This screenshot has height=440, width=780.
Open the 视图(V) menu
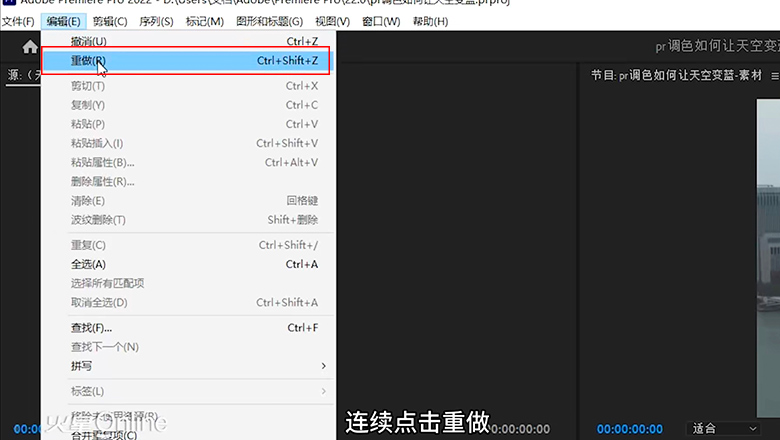pyautogui.click(x=332, y=21)
